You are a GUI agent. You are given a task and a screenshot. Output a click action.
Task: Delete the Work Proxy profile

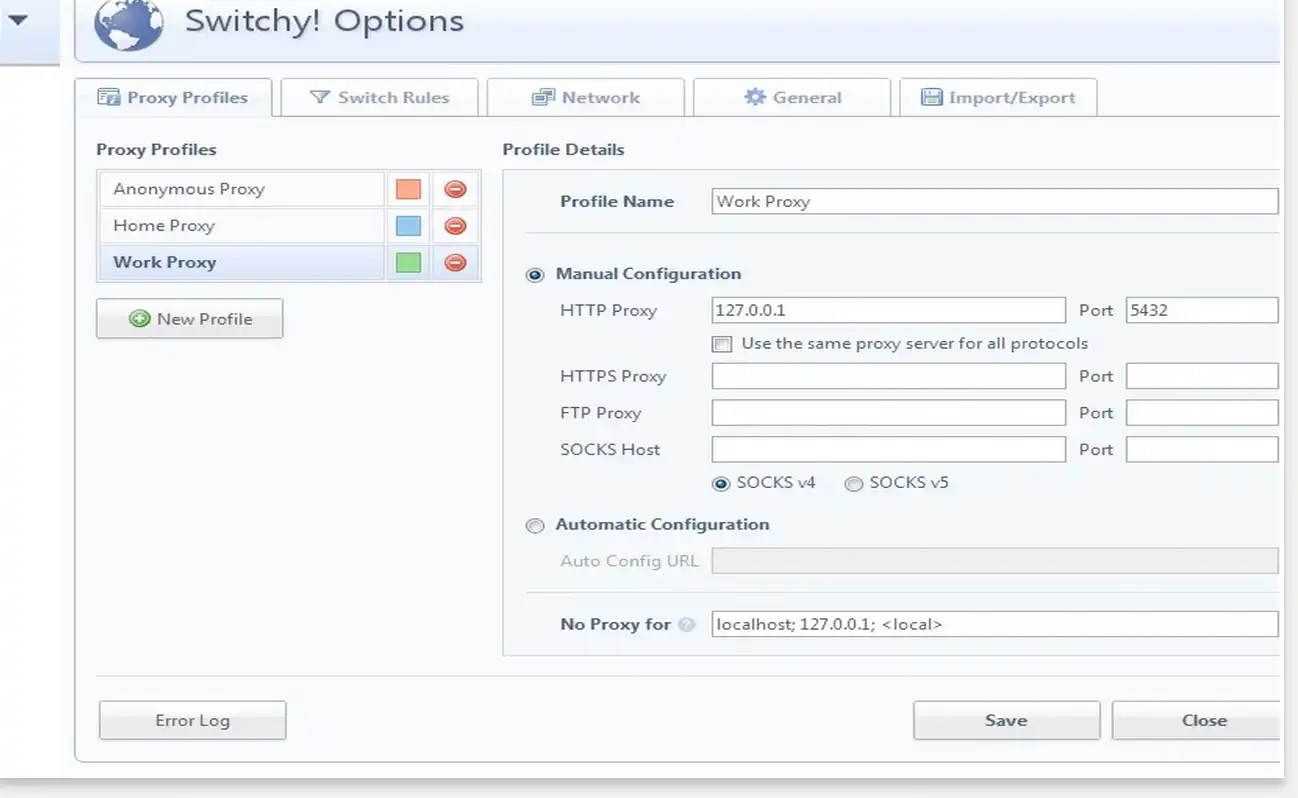pos(455,263)
